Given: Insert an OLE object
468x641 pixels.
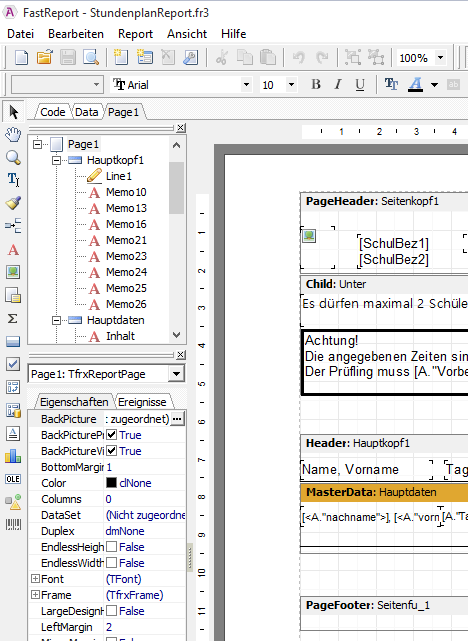Looking at the screenshot, I should [x=13, y=479].
